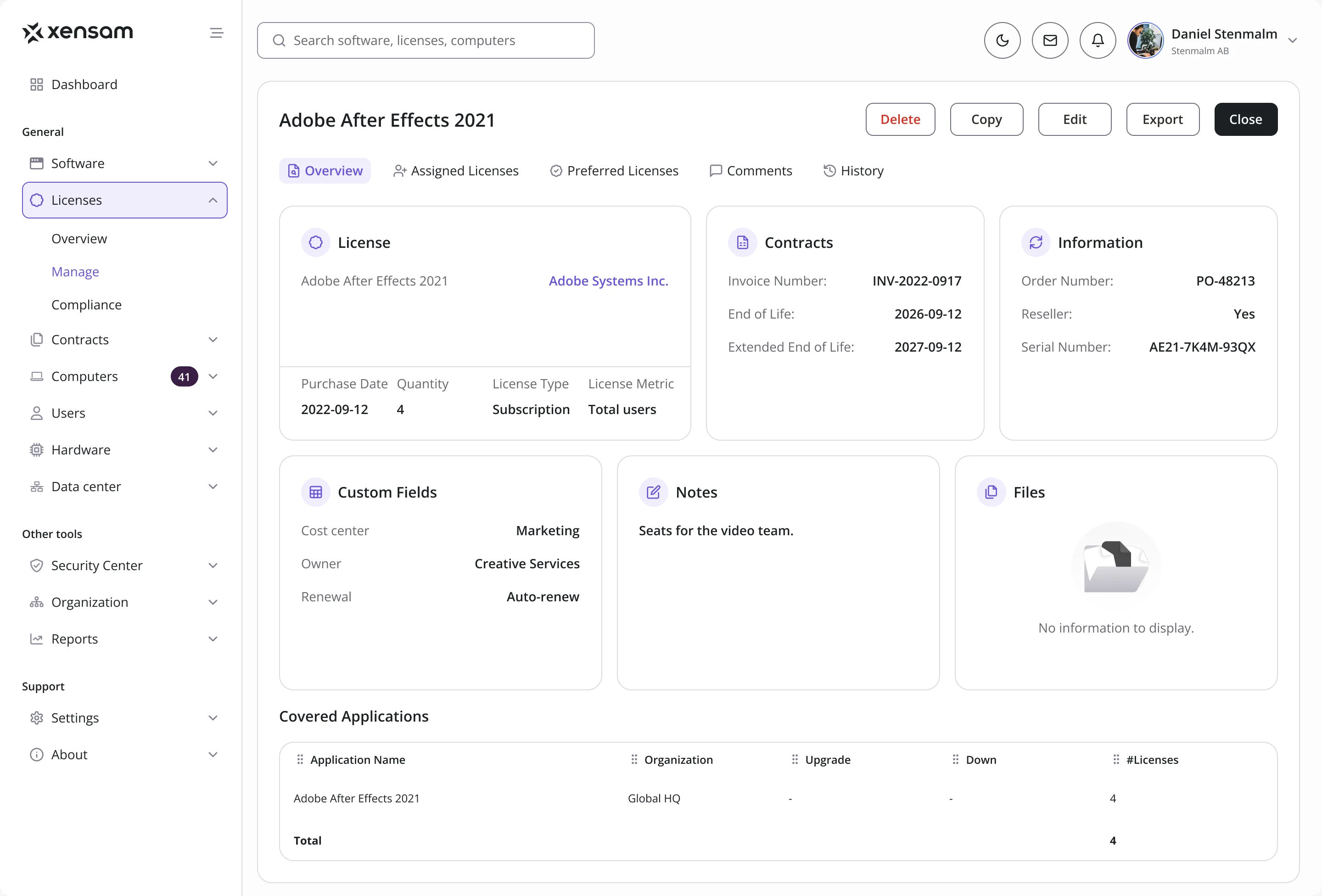Open the Adobe Systems Inc. link
The height and width of the screenshot is (896, 1322).
pyautogui.click(x=608, y=280)
